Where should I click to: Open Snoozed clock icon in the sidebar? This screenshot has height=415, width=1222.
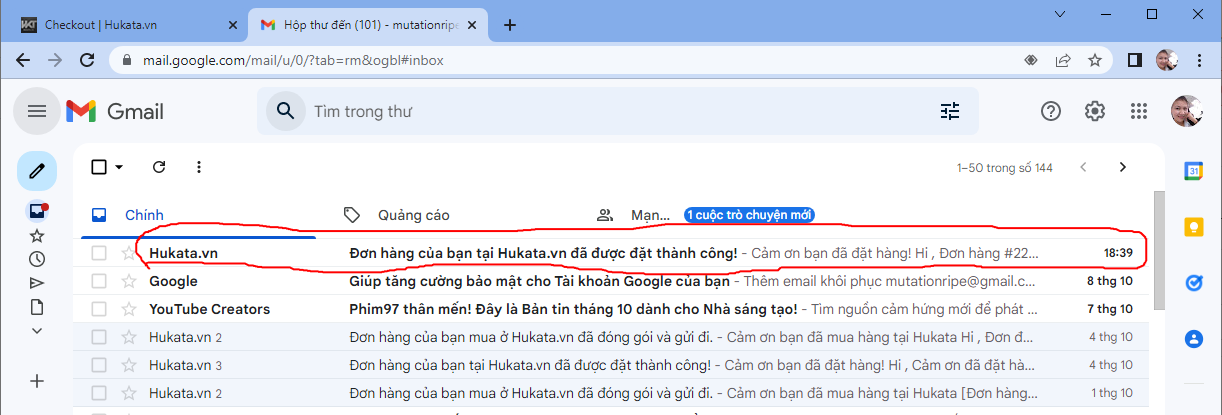click(x=37, y=259)
